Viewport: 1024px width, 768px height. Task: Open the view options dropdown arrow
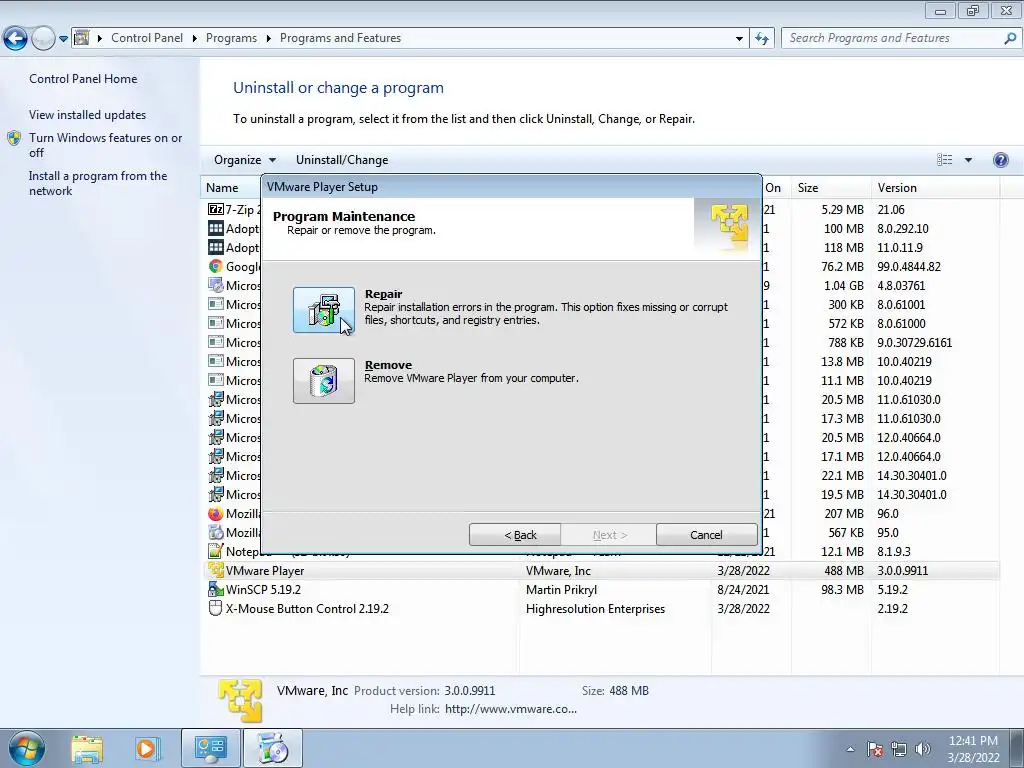click(x=968, y=160)
